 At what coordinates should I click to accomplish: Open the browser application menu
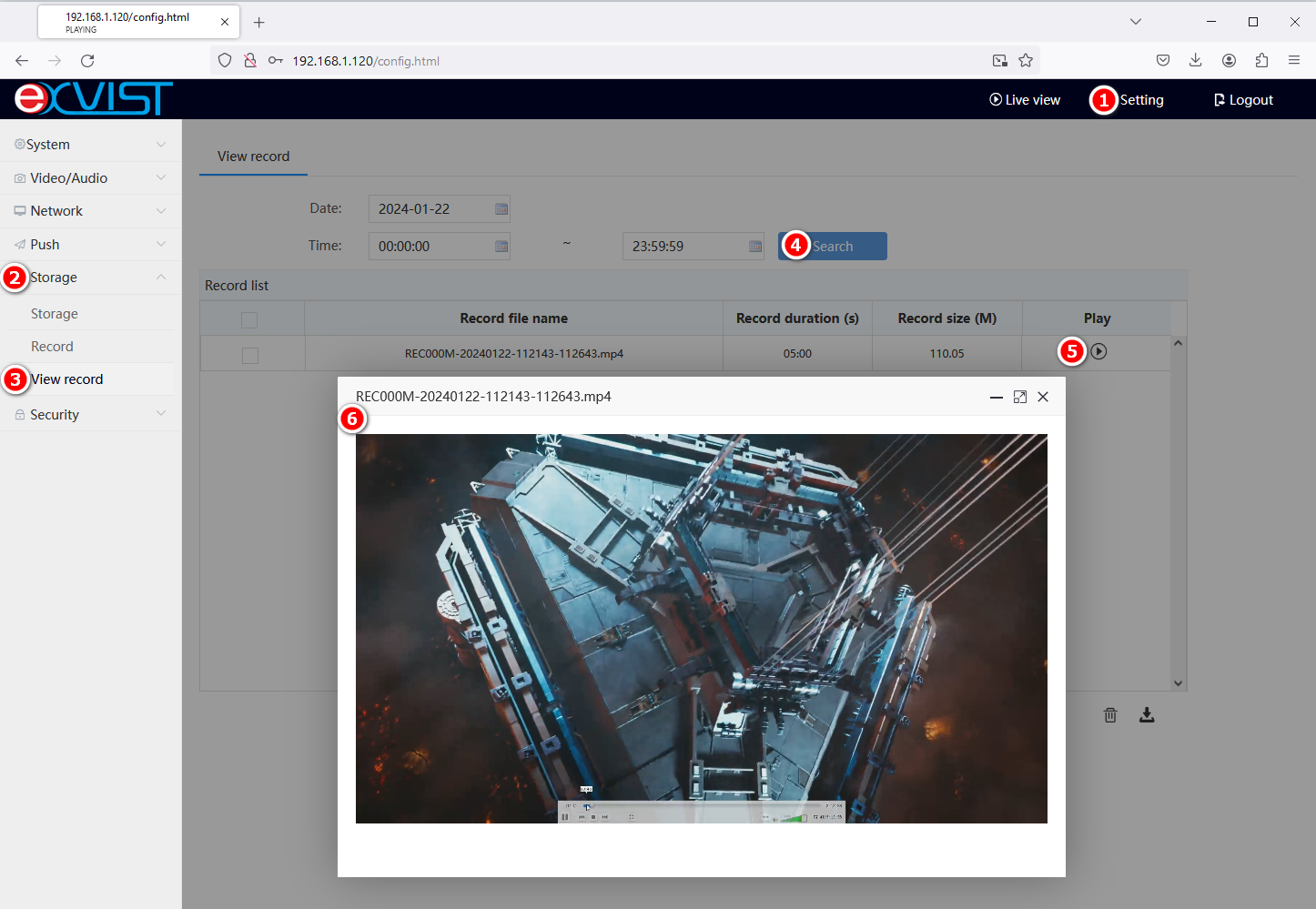pos(1294,61)
